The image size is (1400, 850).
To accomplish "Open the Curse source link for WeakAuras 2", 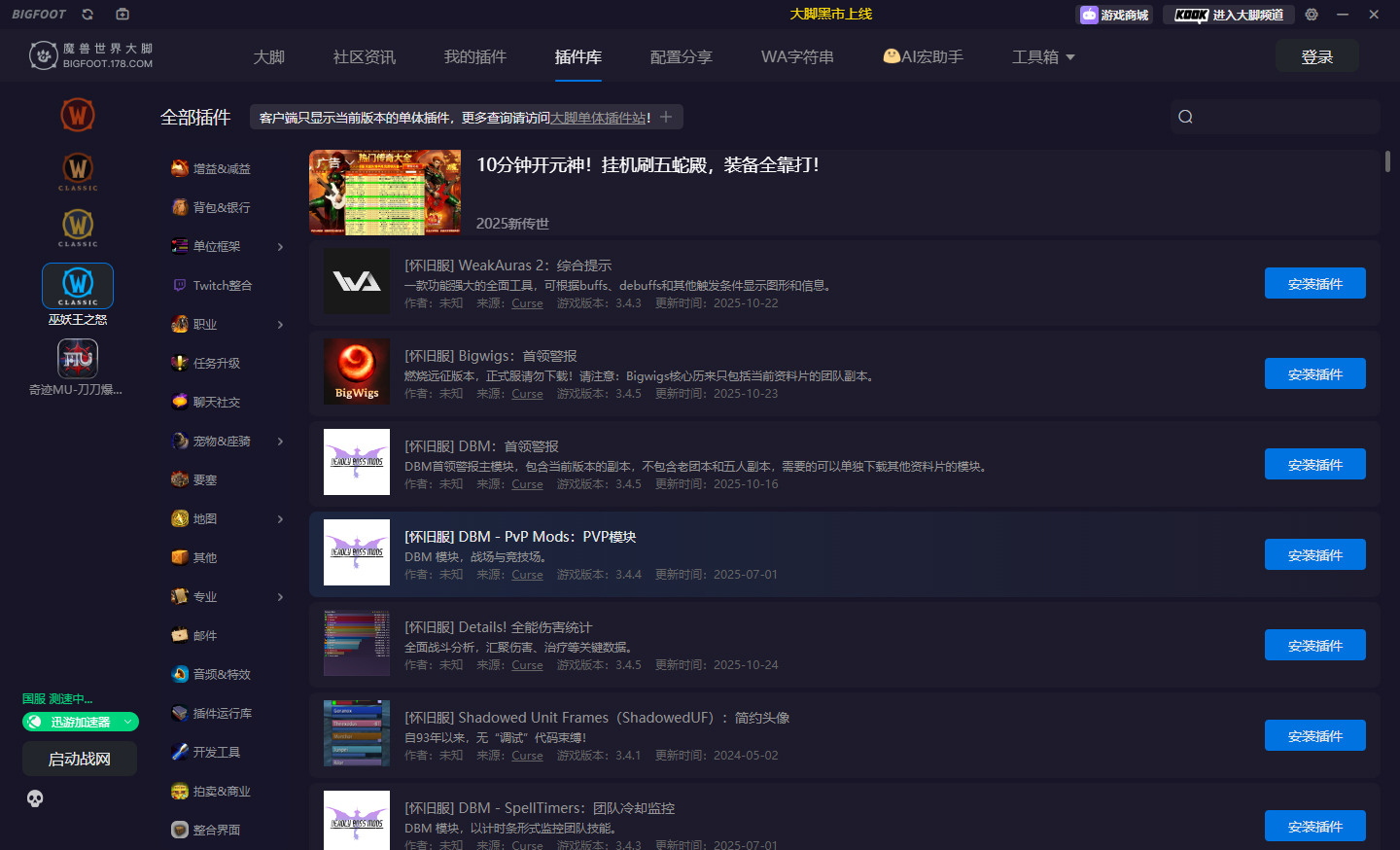I will [527, 303].
